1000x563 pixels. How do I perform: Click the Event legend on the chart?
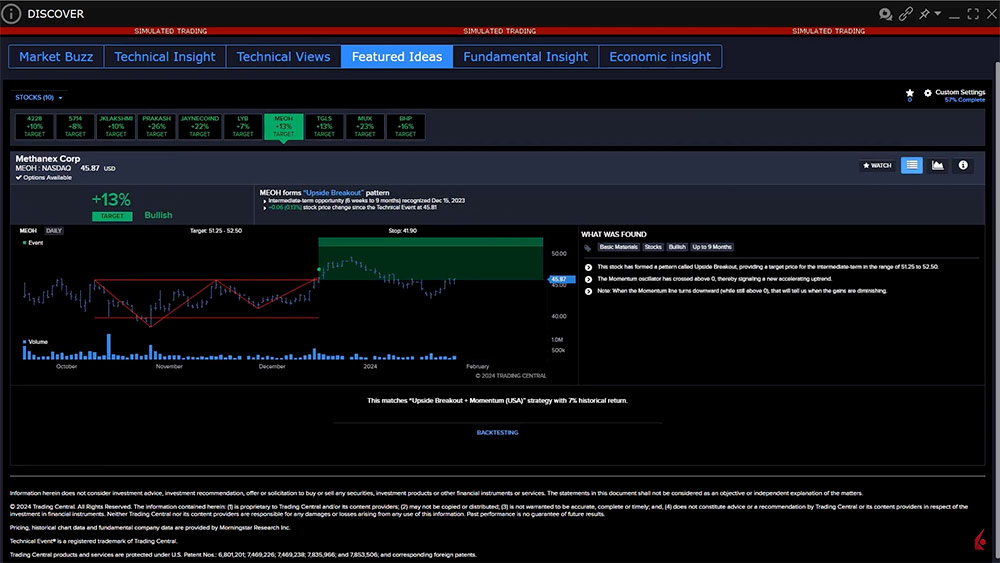pyautogui.click(x=33, y=243)
